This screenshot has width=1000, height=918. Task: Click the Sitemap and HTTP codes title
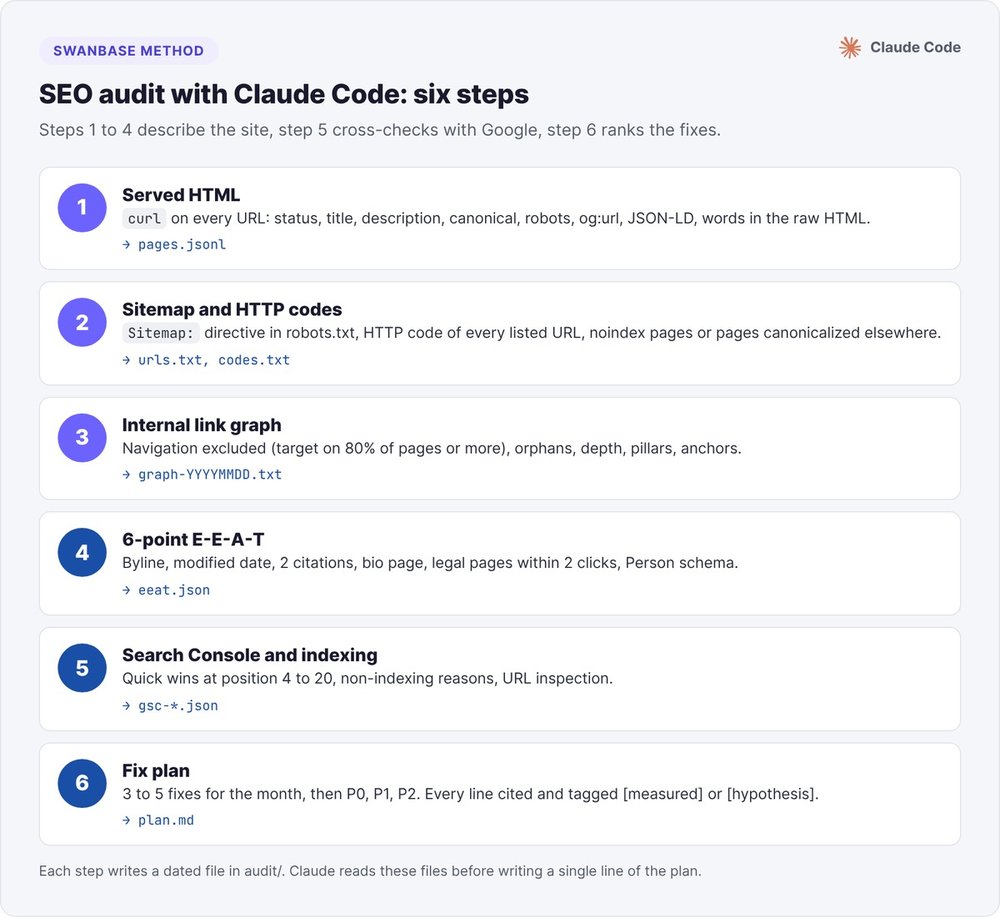[x=232, y=310]
